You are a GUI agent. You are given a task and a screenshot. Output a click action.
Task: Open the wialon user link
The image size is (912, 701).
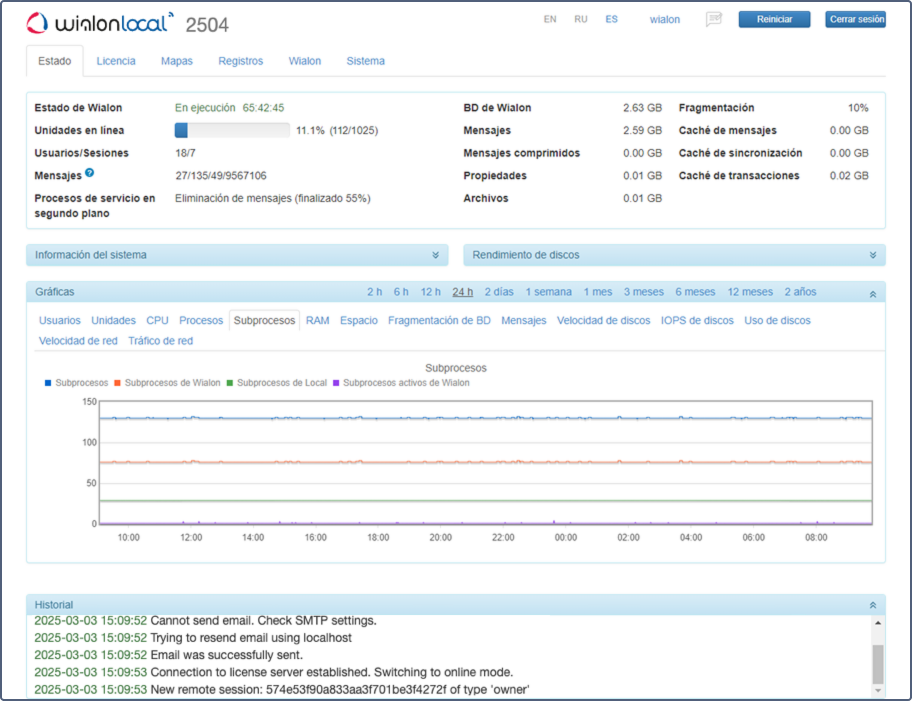[x=665, y=19]
